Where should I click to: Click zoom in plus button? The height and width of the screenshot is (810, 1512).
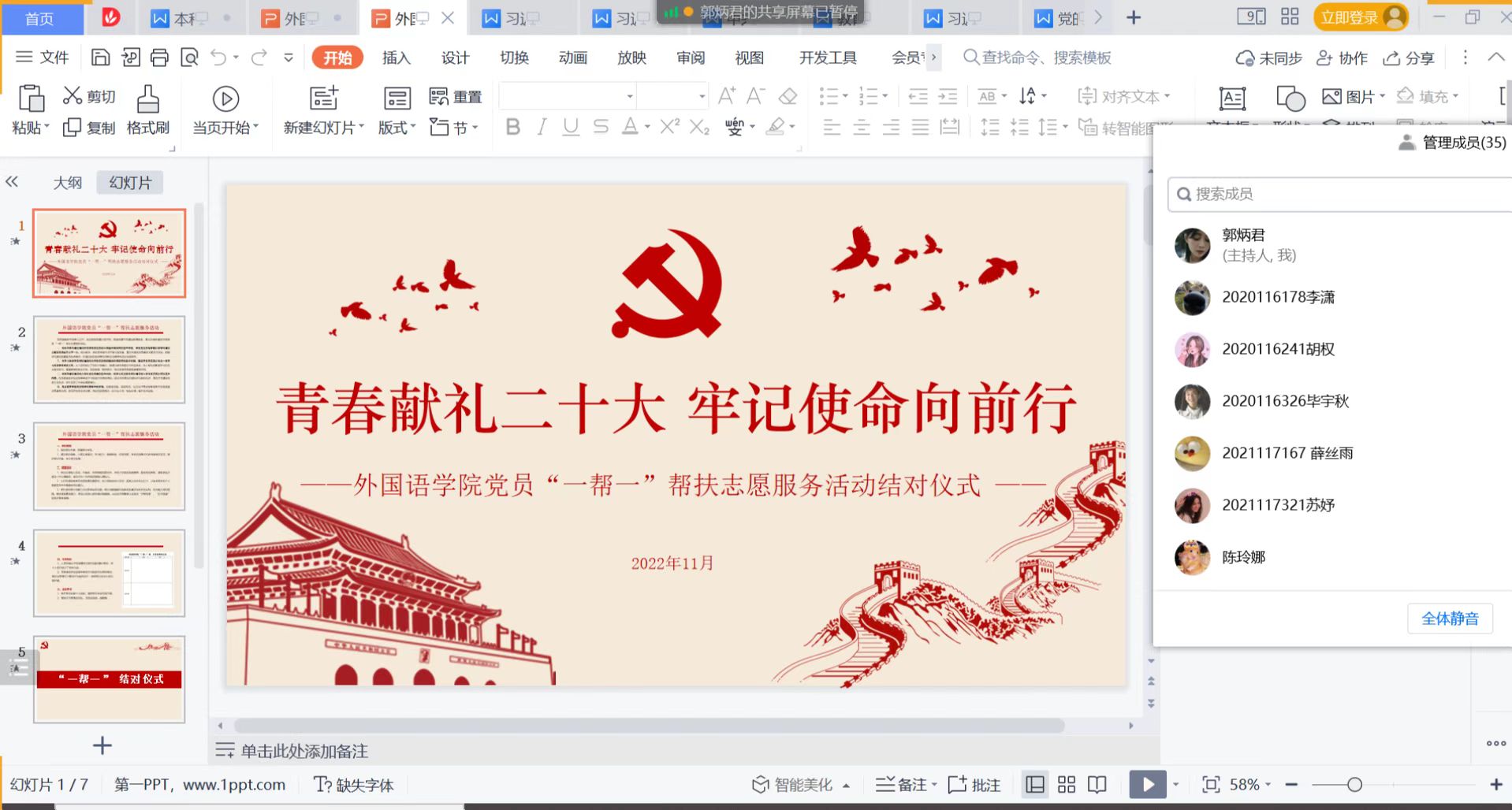point(1495,784)
